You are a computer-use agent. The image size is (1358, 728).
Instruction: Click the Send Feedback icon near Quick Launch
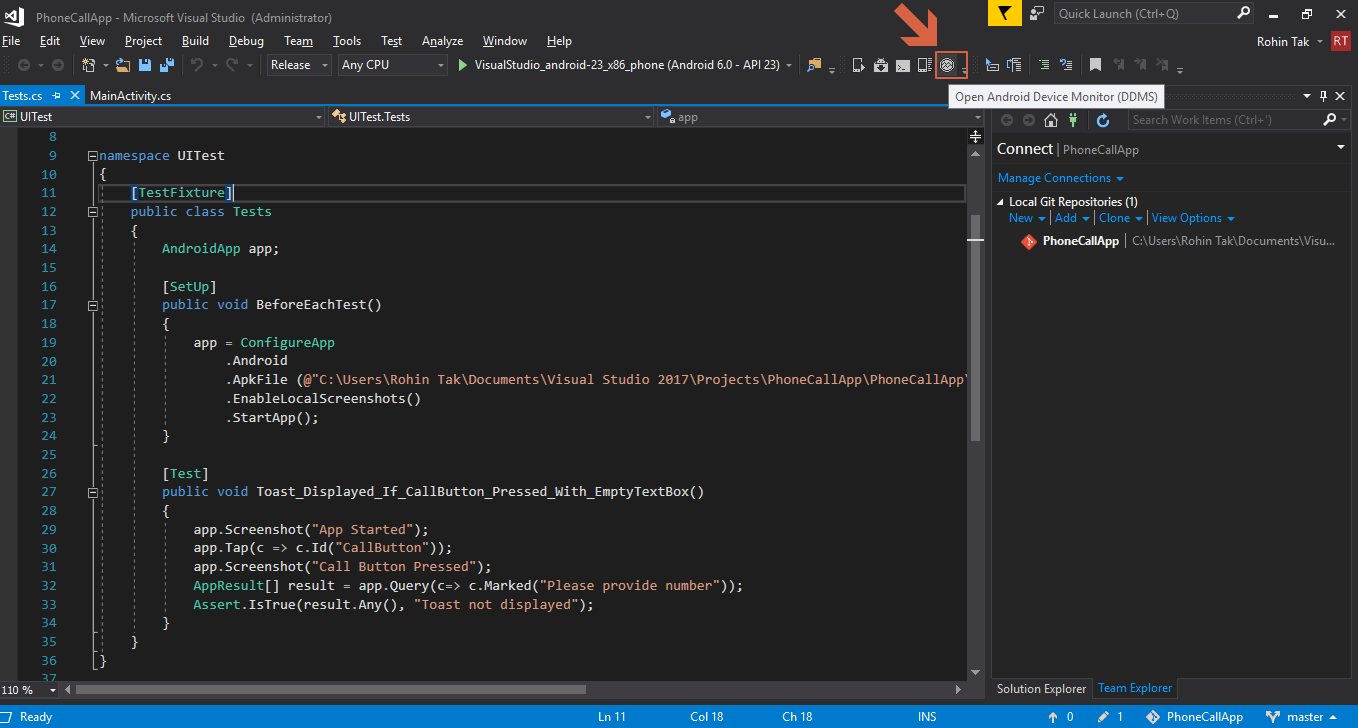coord(1038,13)
